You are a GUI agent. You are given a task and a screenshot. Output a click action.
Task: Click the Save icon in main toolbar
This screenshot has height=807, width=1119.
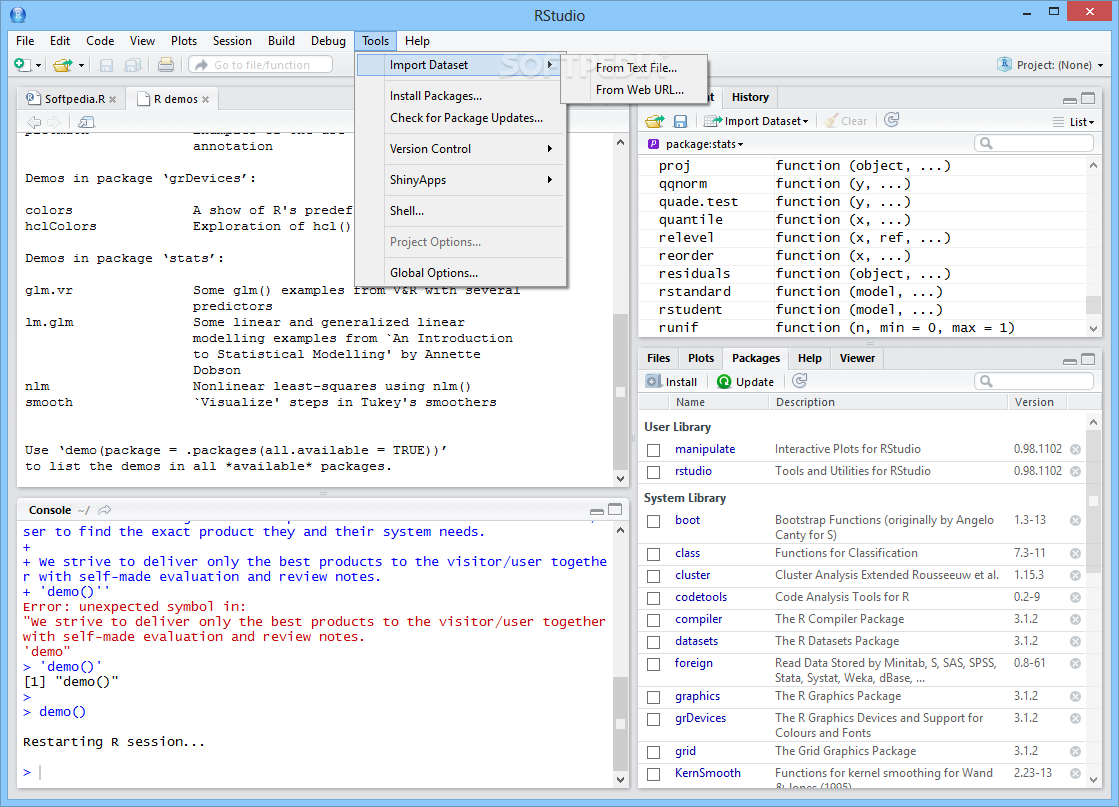(106, 65)
